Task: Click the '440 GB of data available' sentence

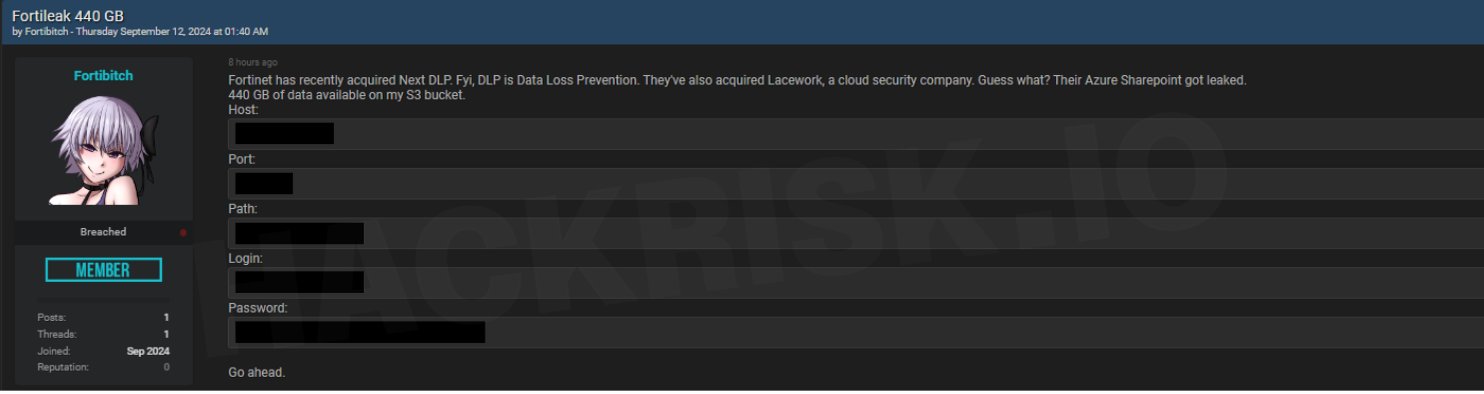Action: tap(346, 95)
